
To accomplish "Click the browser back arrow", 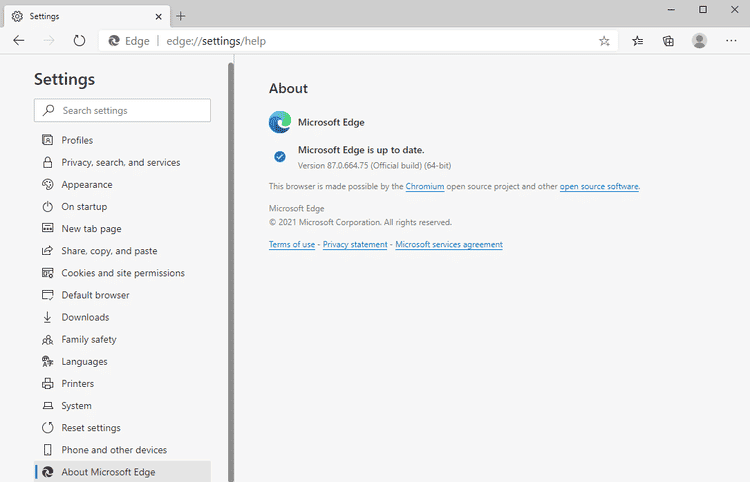I will coord(19,41).
